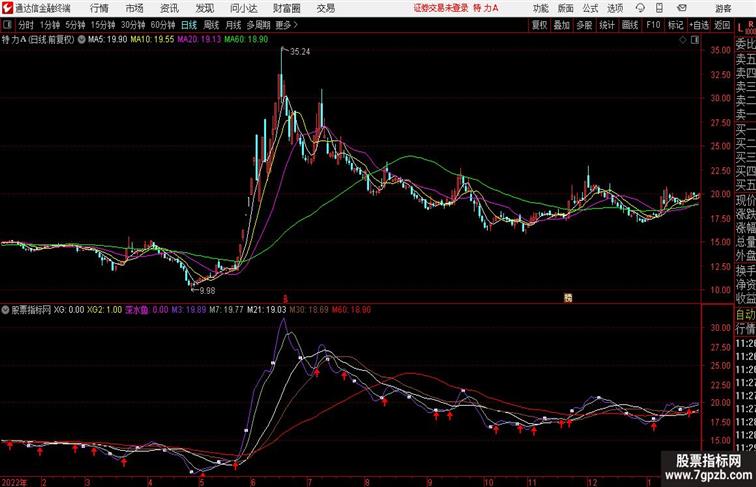Open the 多周期 multi-period view
Screen dimensions: 756x487
pyautogui.click(x=258, y=25)
